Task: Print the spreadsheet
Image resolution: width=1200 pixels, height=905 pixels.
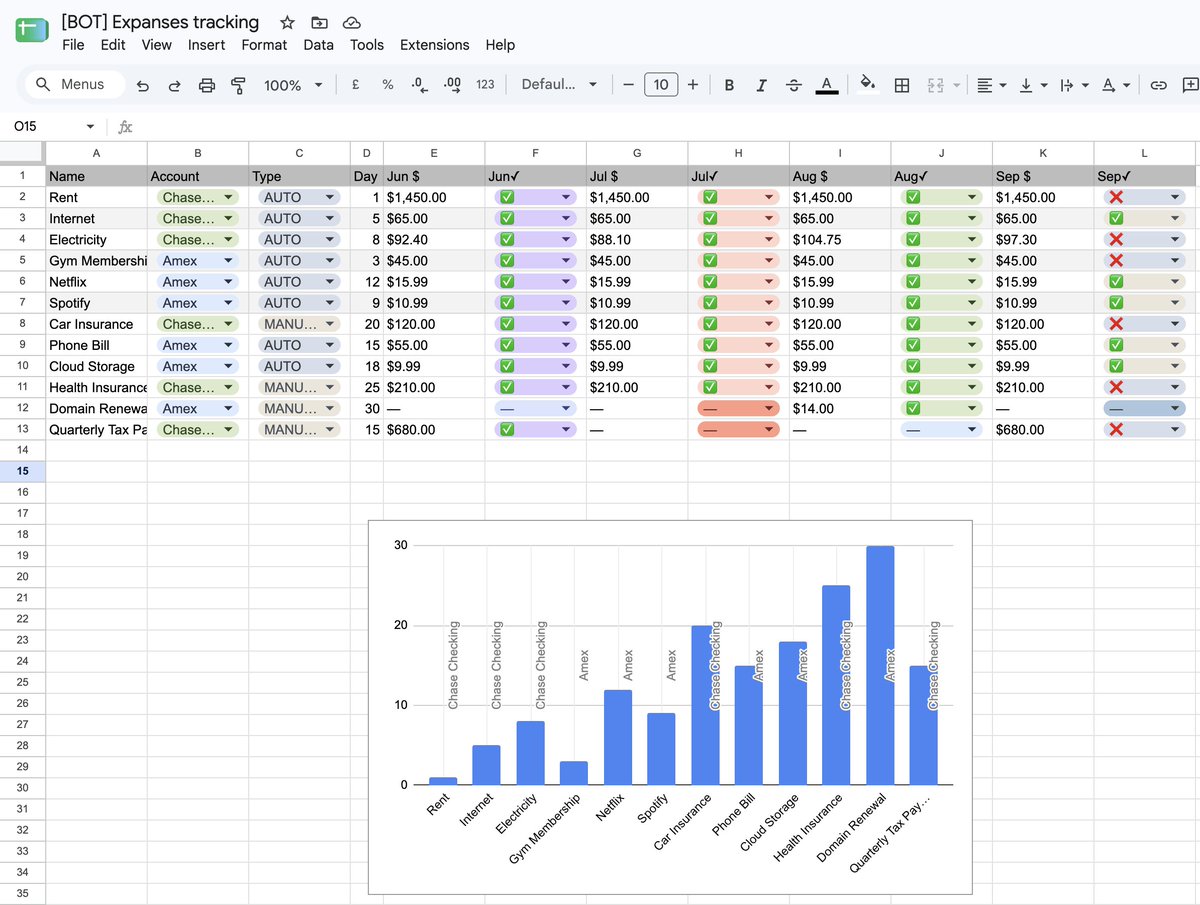Action: click(207, 85)
